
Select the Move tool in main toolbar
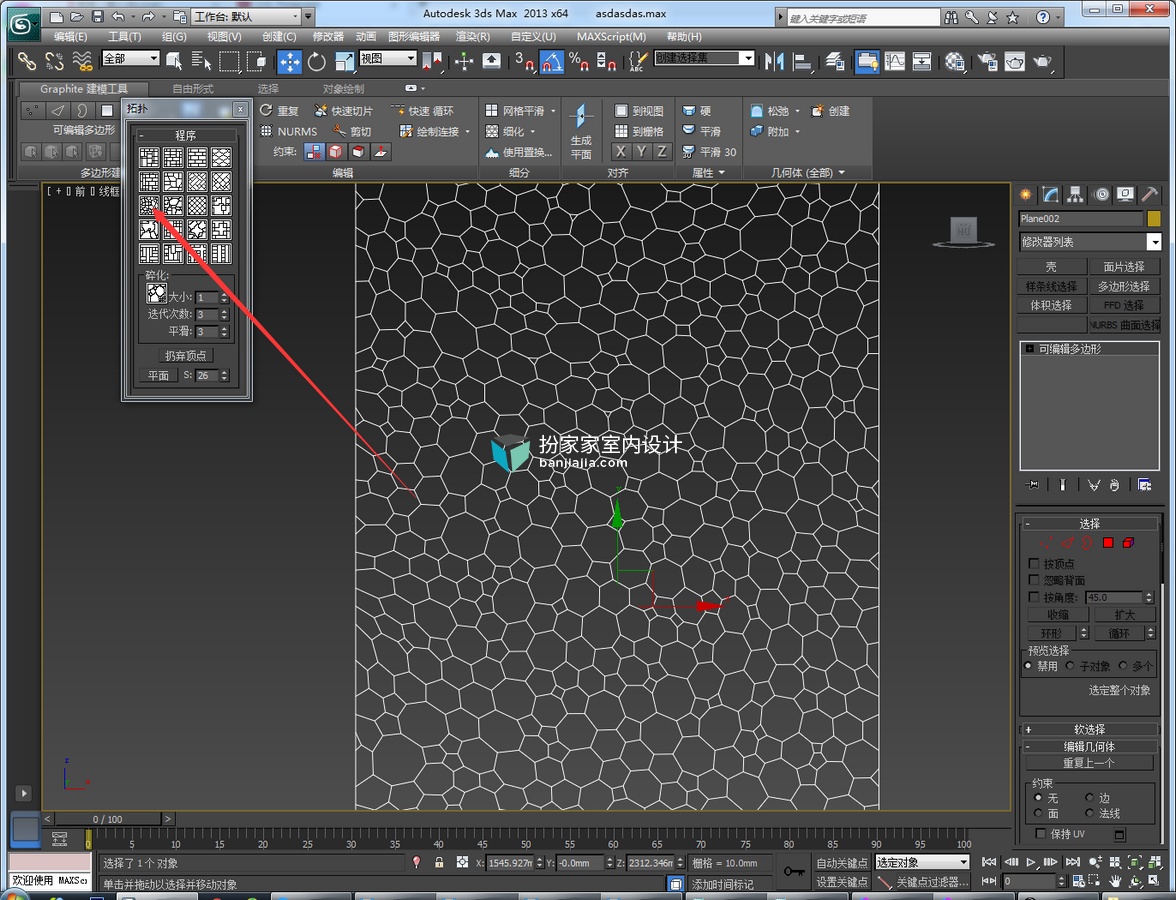(x=290, y=62)
